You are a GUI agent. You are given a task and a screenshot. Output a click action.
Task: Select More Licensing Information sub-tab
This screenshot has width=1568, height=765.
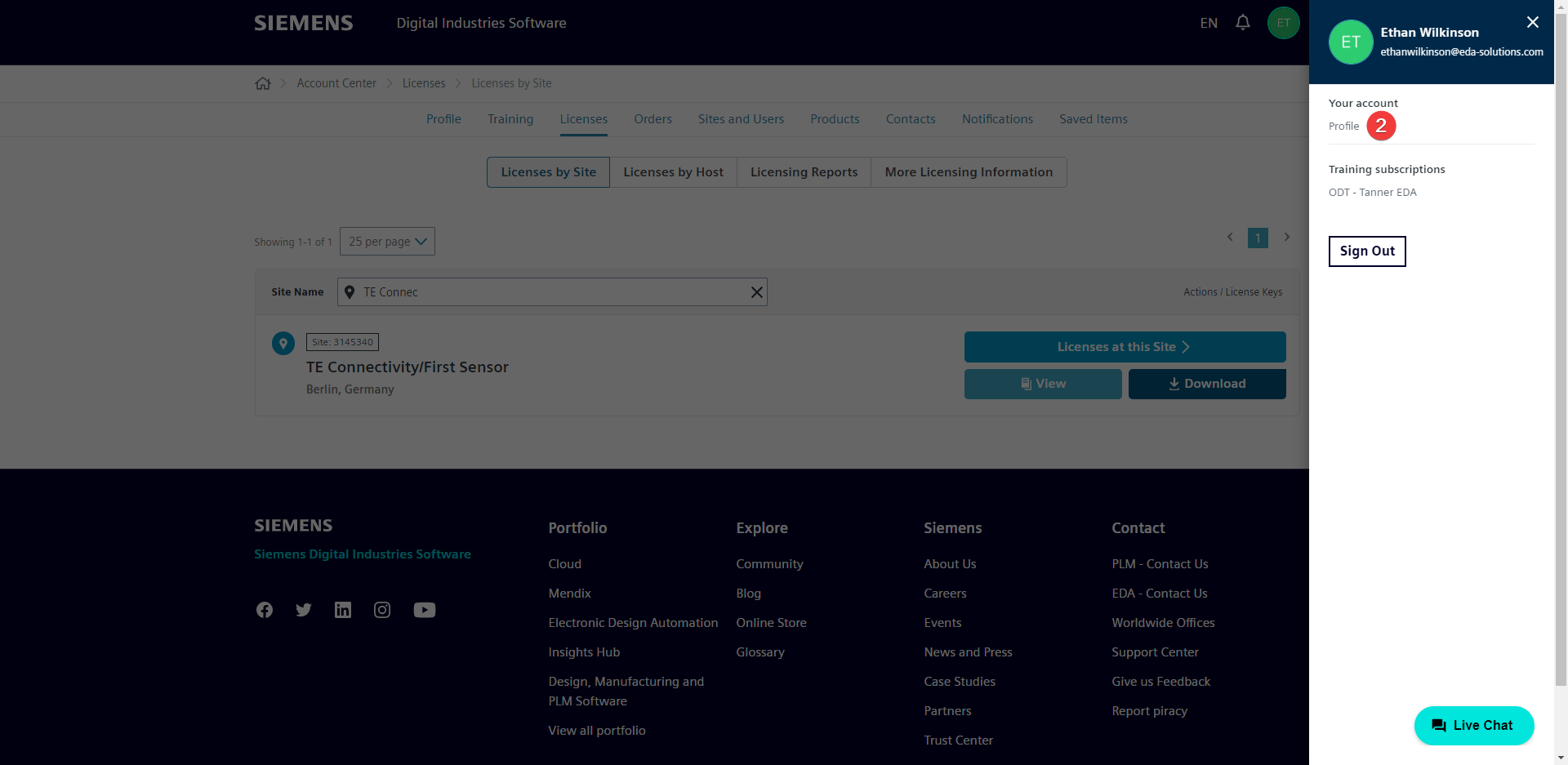[969, 172]
